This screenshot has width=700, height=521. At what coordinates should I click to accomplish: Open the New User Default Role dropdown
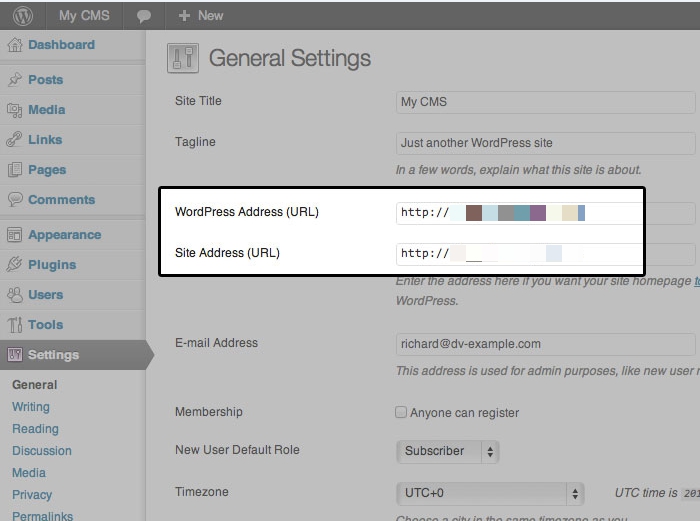[x=447, y=451]
